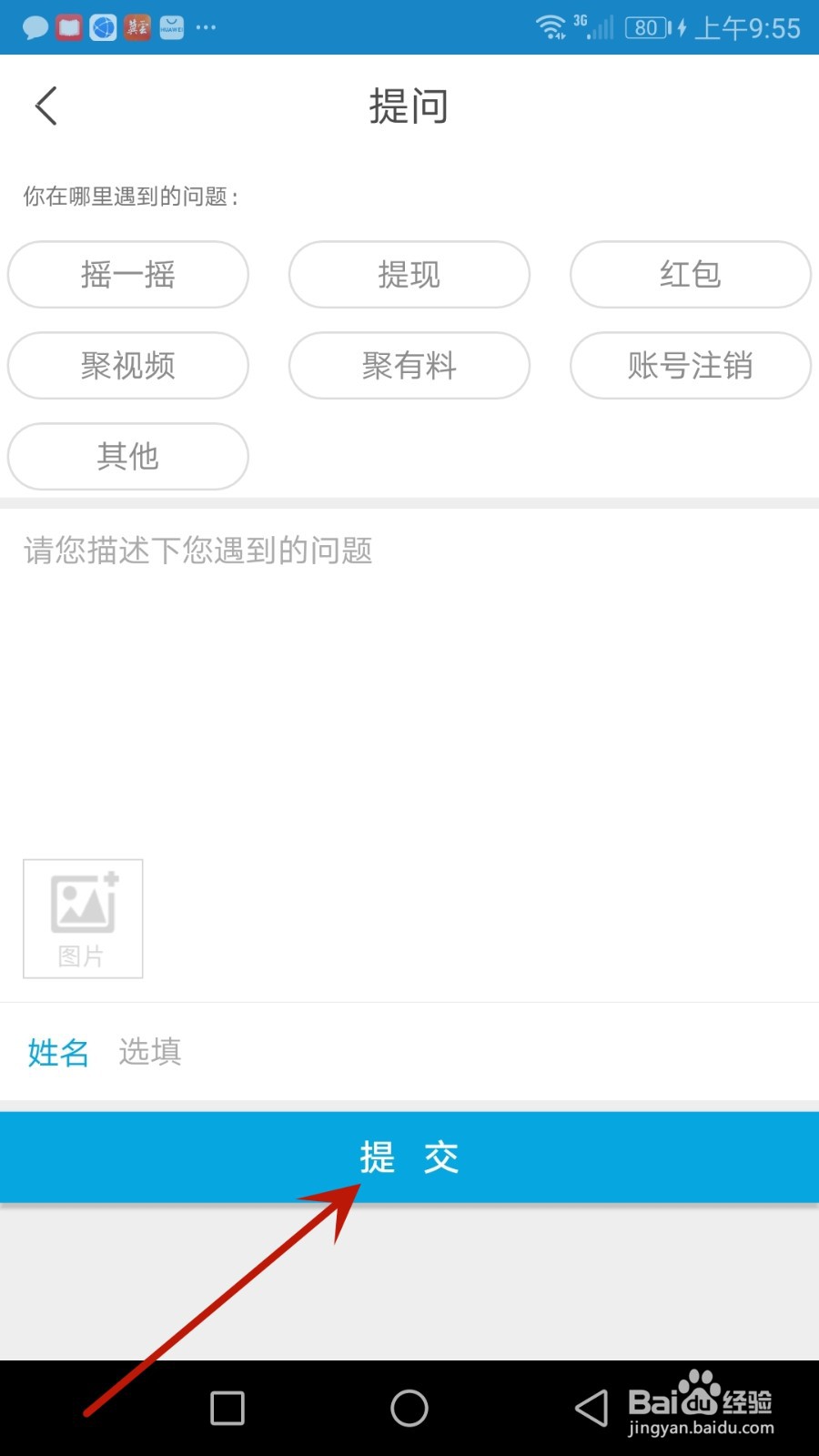Choose the 聚视频 category option

128,365
